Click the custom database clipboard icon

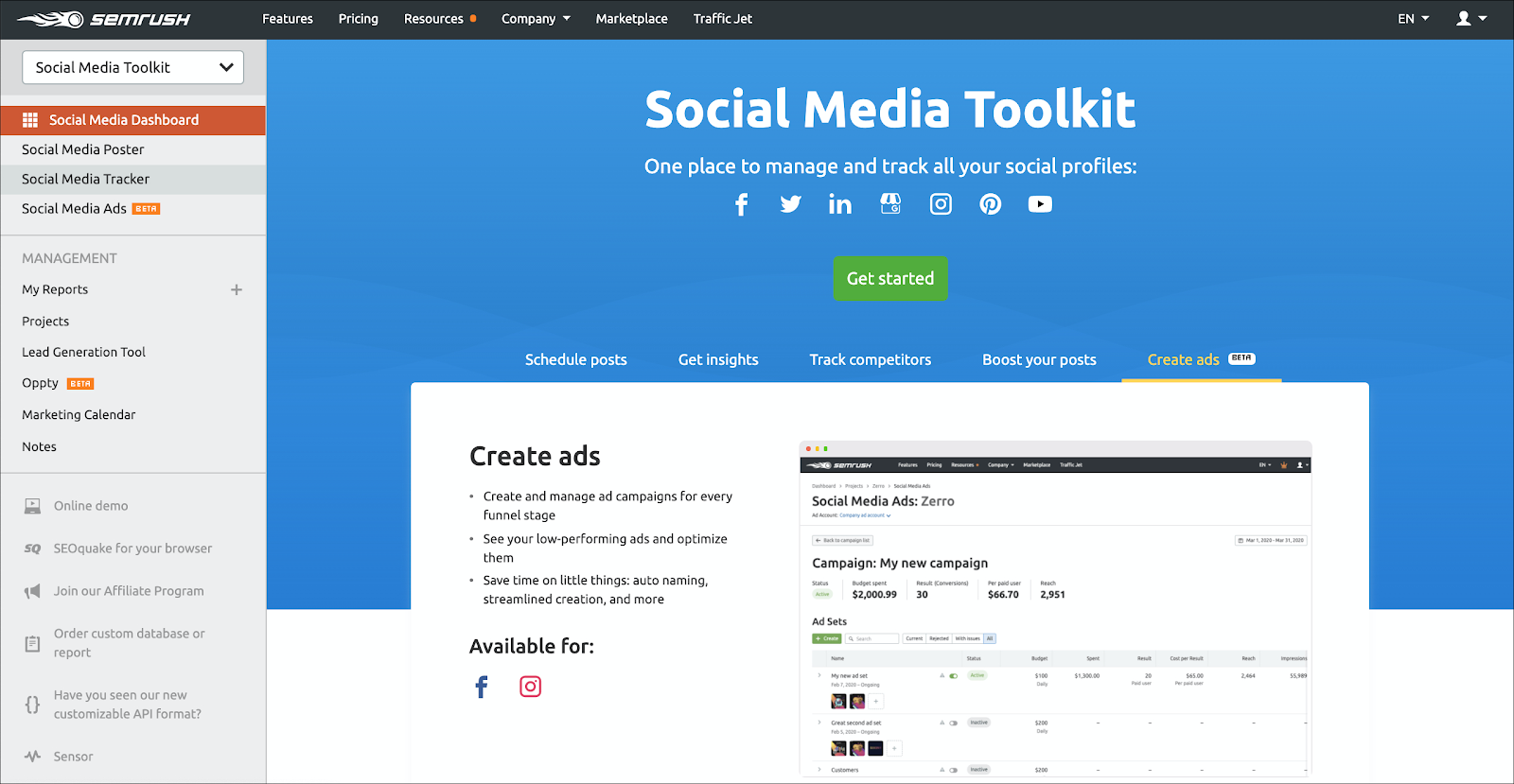[32, 643]
